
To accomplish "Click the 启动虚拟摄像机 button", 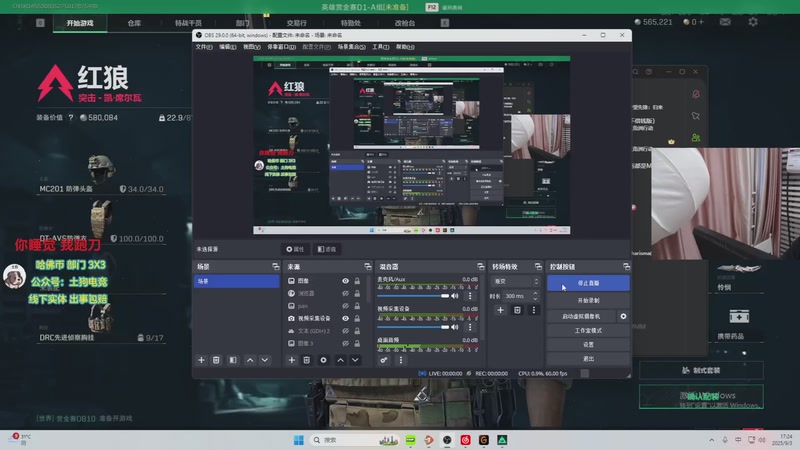I will pyautogui.click(x=581, y=316).
